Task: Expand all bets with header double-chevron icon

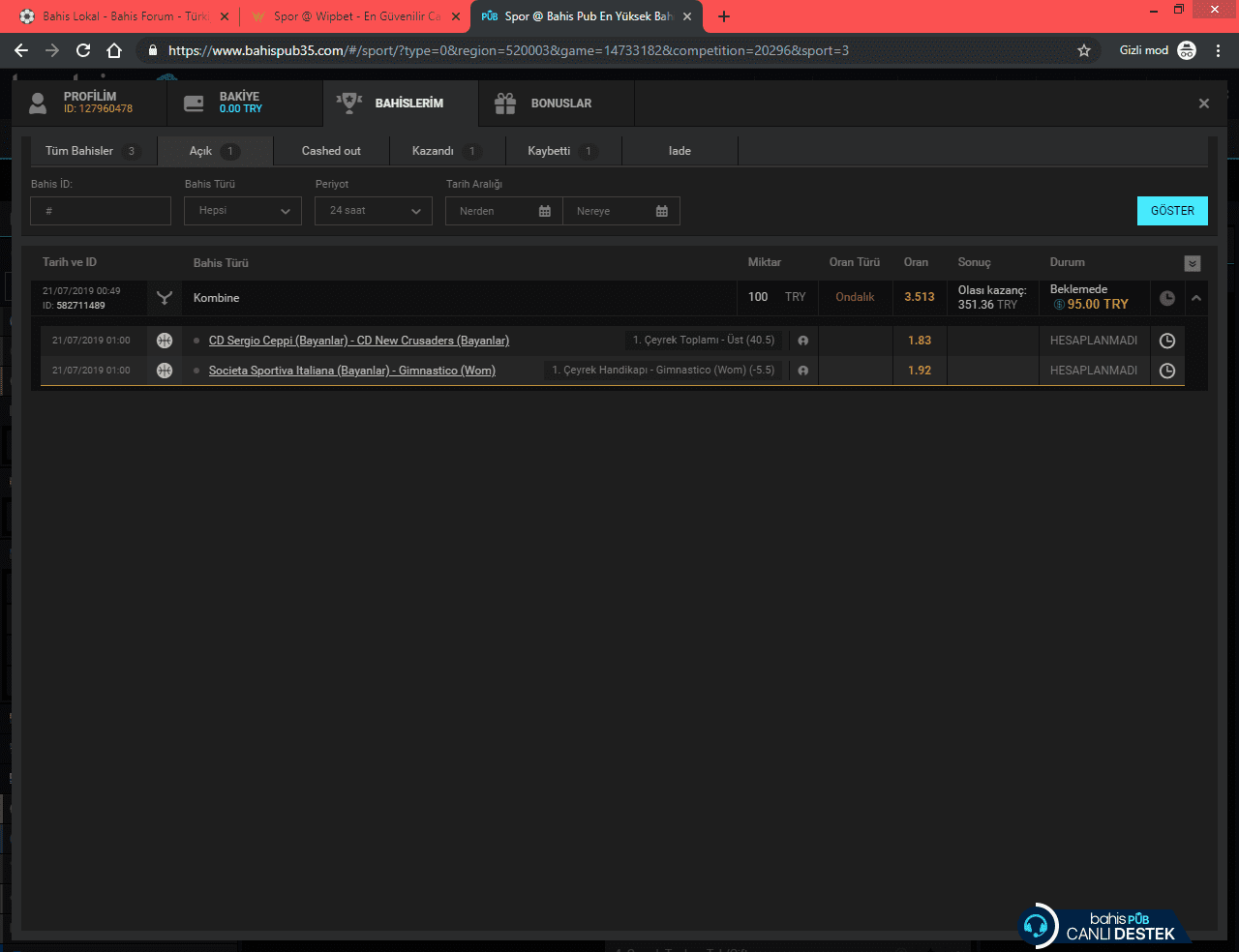Action: (x=1193, y=263)
